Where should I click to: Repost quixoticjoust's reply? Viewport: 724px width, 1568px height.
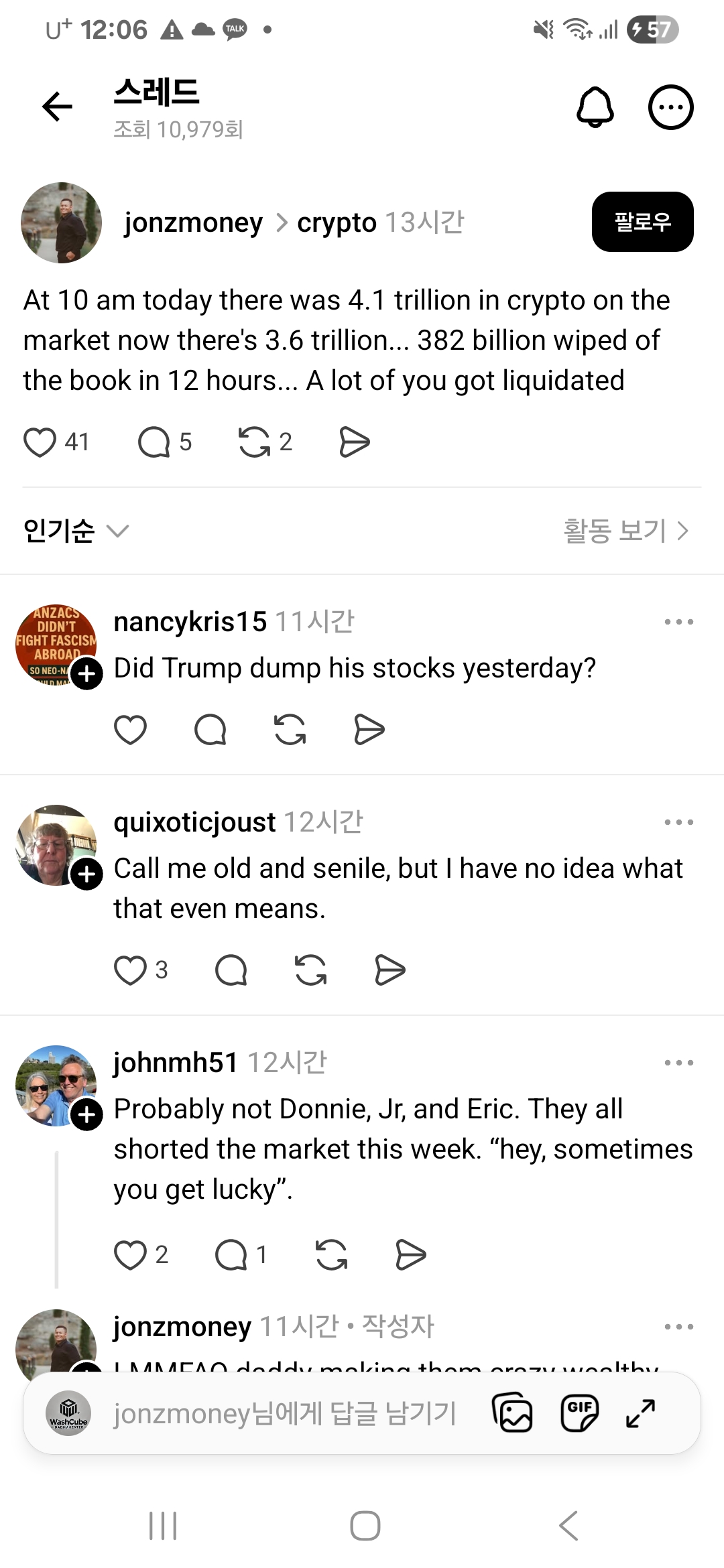[311, 970]
